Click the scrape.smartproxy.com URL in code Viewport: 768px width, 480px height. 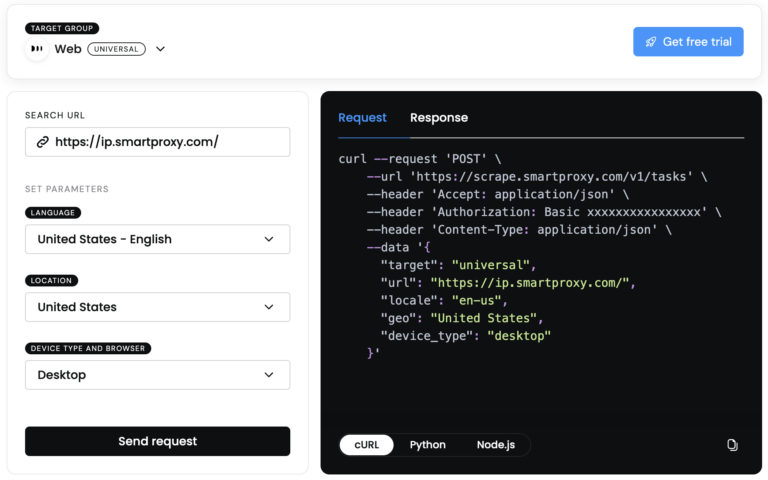click(x=551, y=177)
